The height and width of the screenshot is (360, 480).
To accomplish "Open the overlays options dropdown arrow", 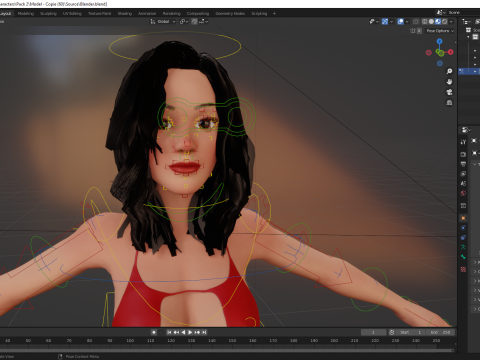I will 407,21.
